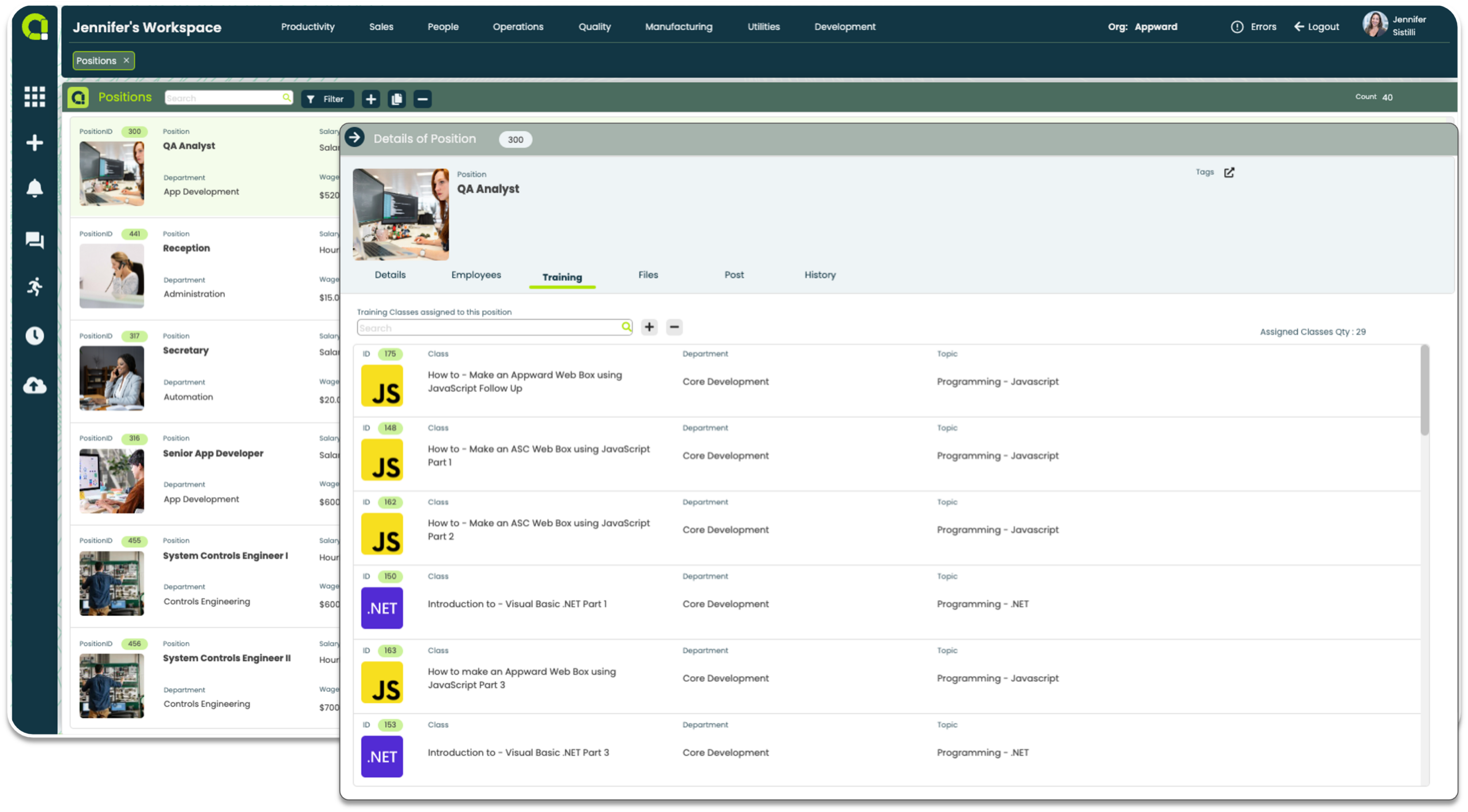Click the position ID 300 badge in details header
Screen dimensions: 1468x812
(516, 139)
